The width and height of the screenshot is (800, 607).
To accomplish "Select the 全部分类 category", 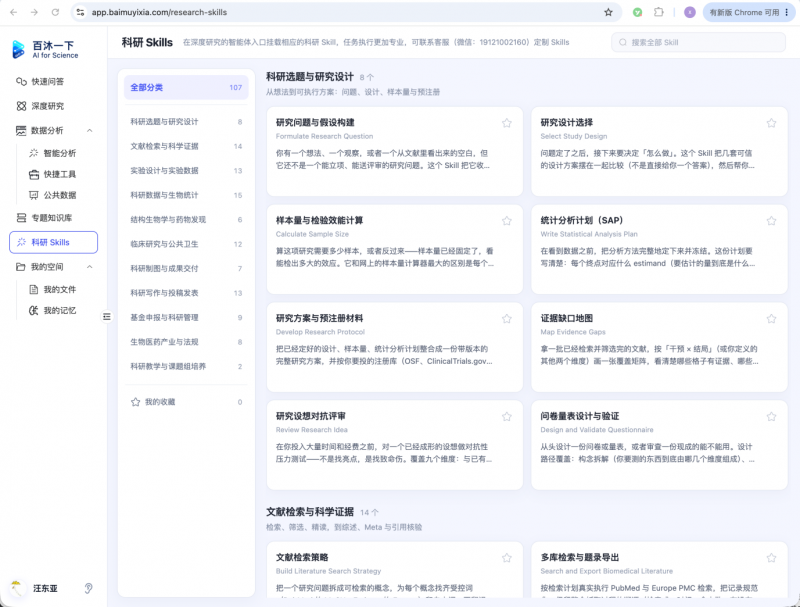I will [186, 87].
